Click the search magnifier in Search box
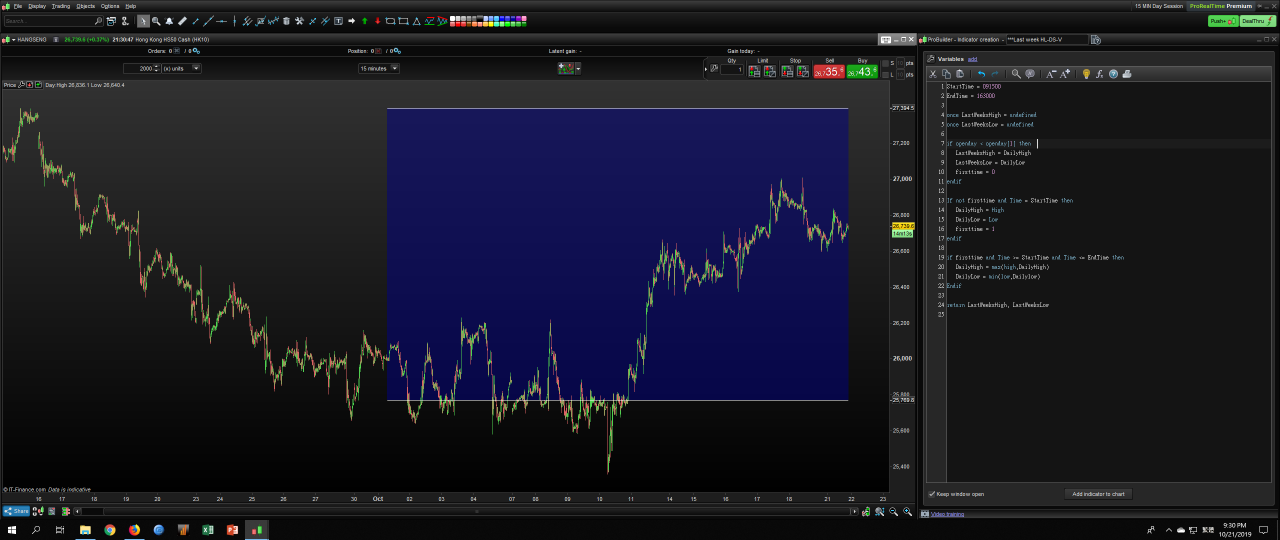The image size is (1280, 540). [98, 21]
